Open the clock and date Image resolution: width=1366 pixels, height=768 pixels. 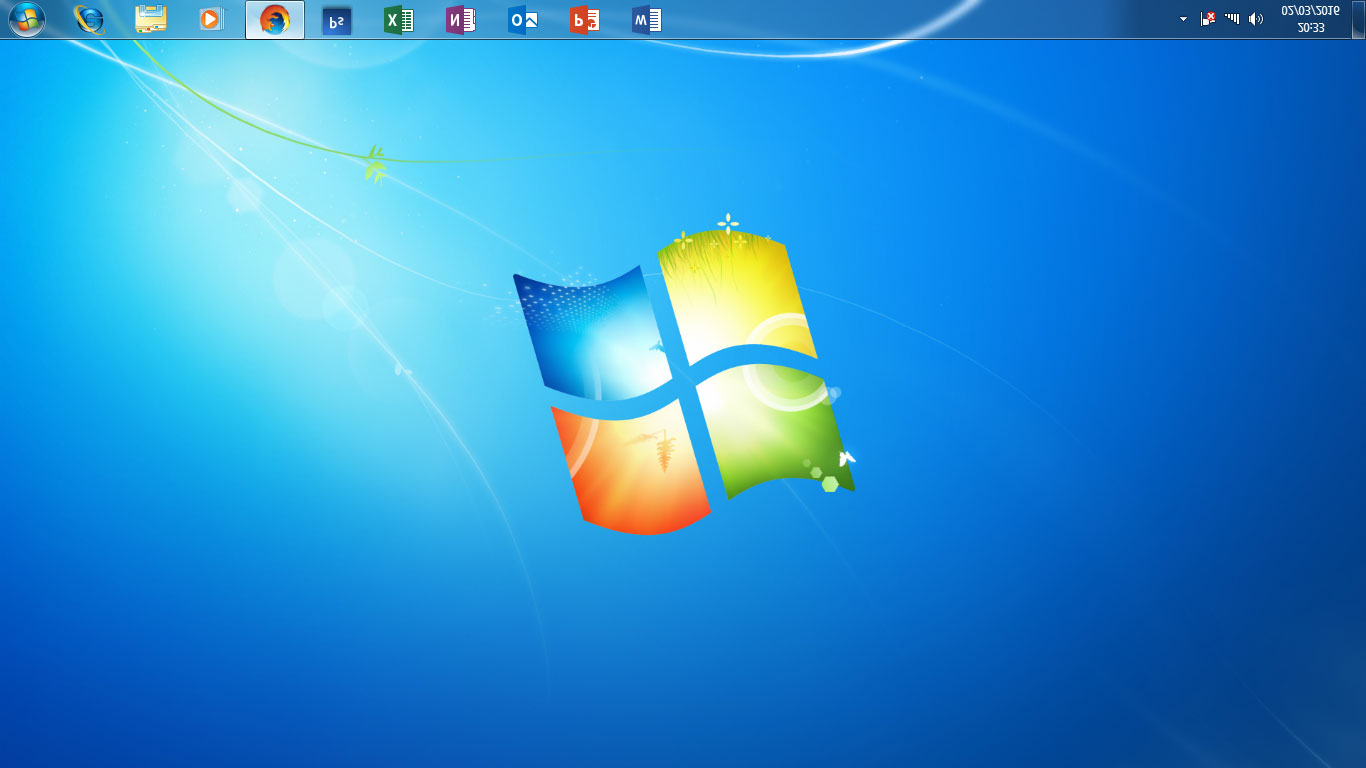tap(1310, 19)
